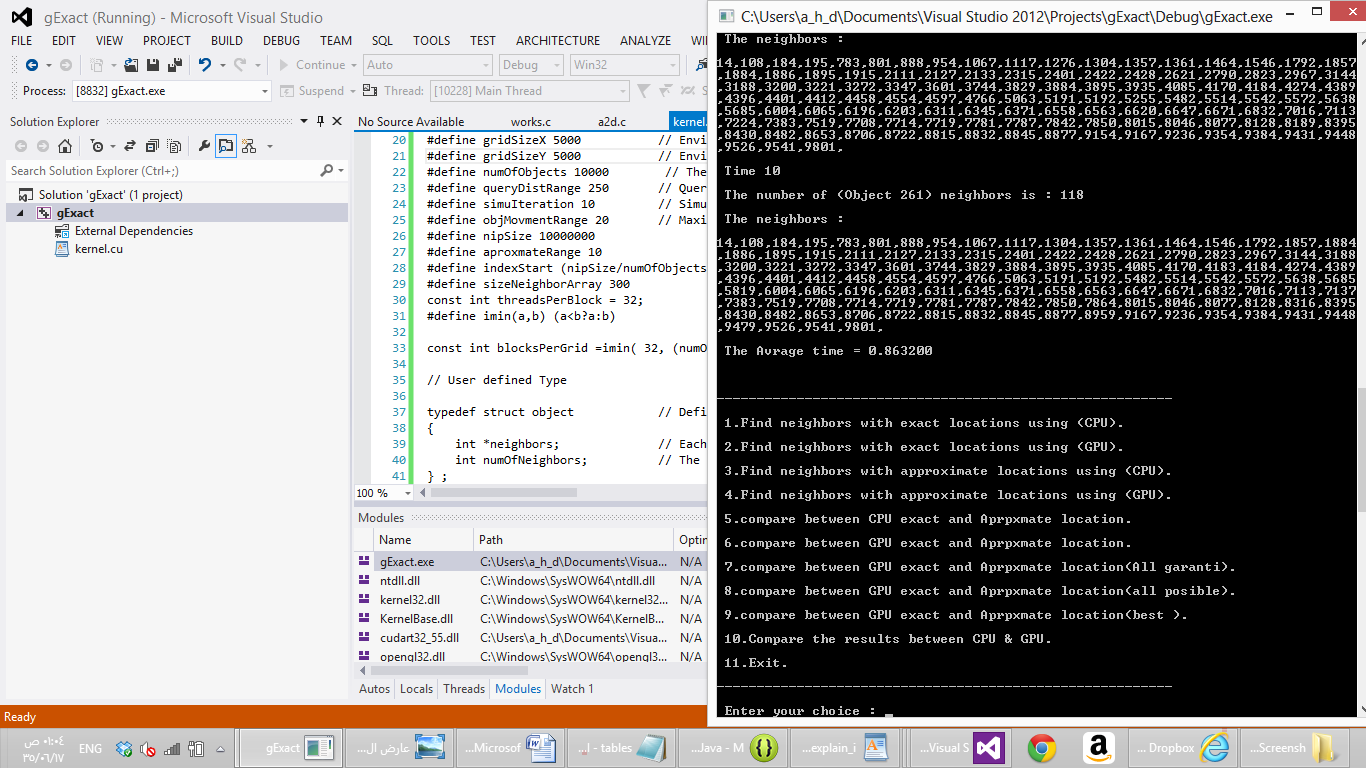Click the Home icon in Solution Explorer
This screenshot has width=1366, height=768.
click(65, 146)
